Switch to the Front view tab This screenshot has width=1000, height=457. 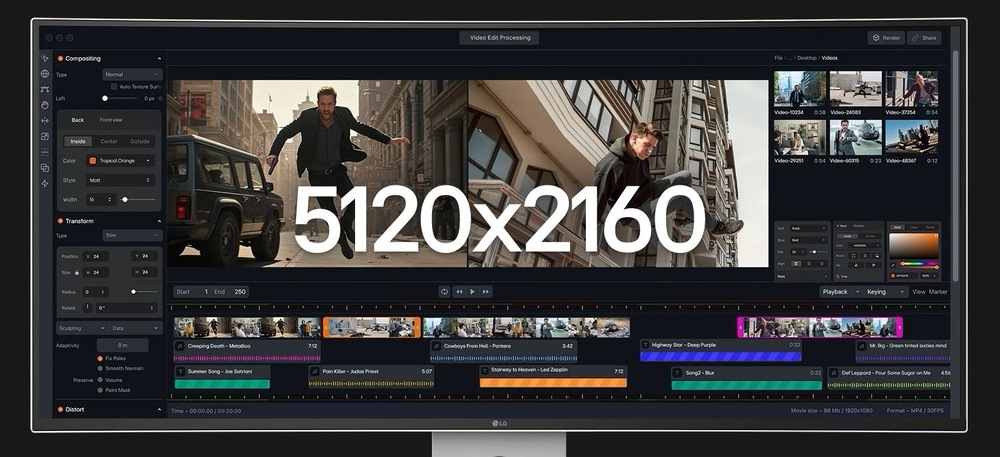(x=111, y=120)
